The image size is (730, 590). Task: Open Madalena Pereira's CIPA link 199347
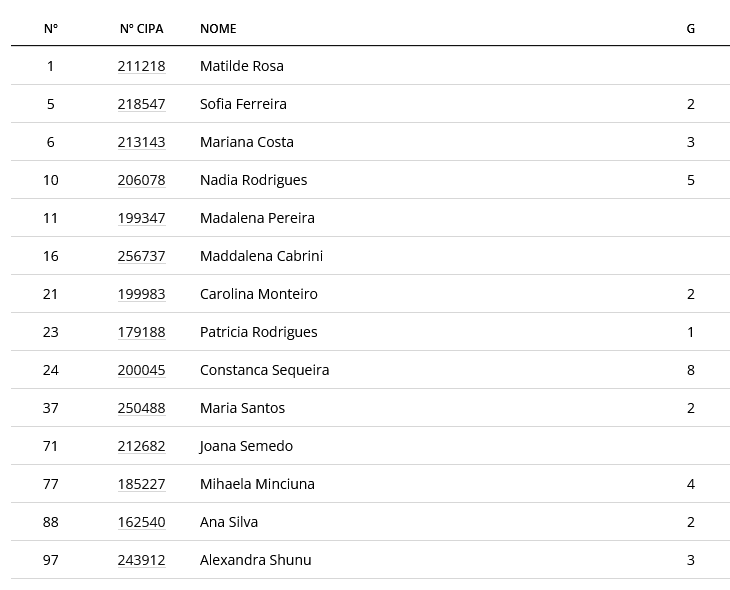[x=141, y=218]
